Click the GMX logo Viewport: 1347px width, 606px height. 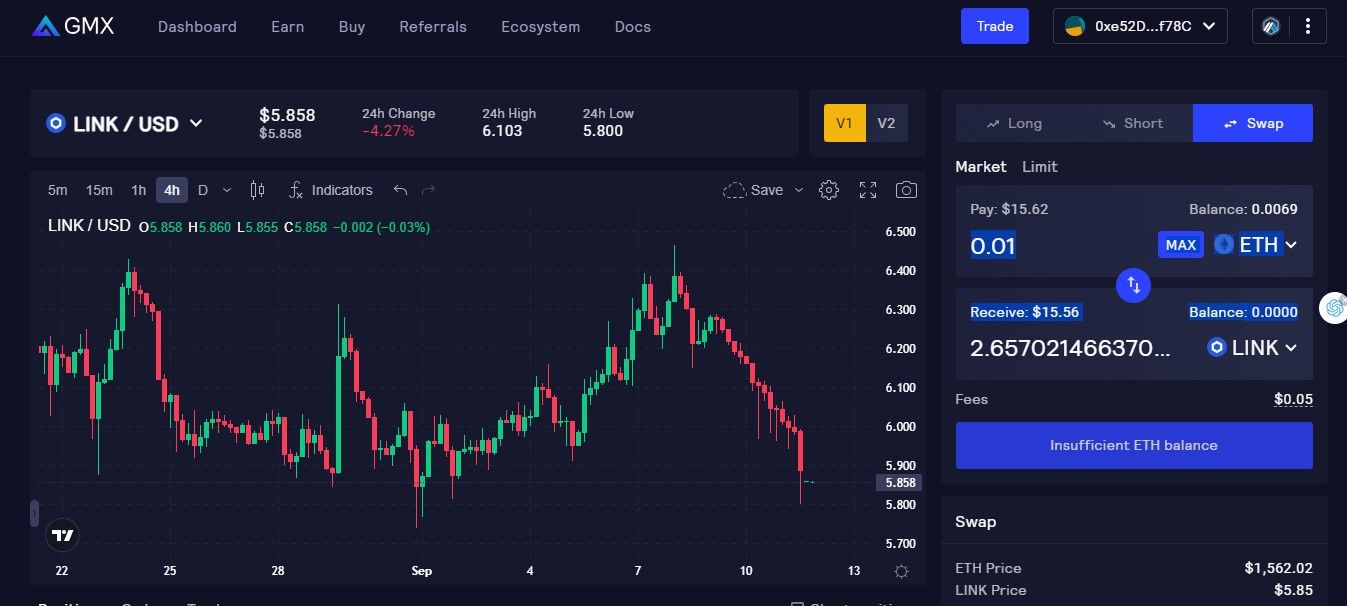click(73, 26)
